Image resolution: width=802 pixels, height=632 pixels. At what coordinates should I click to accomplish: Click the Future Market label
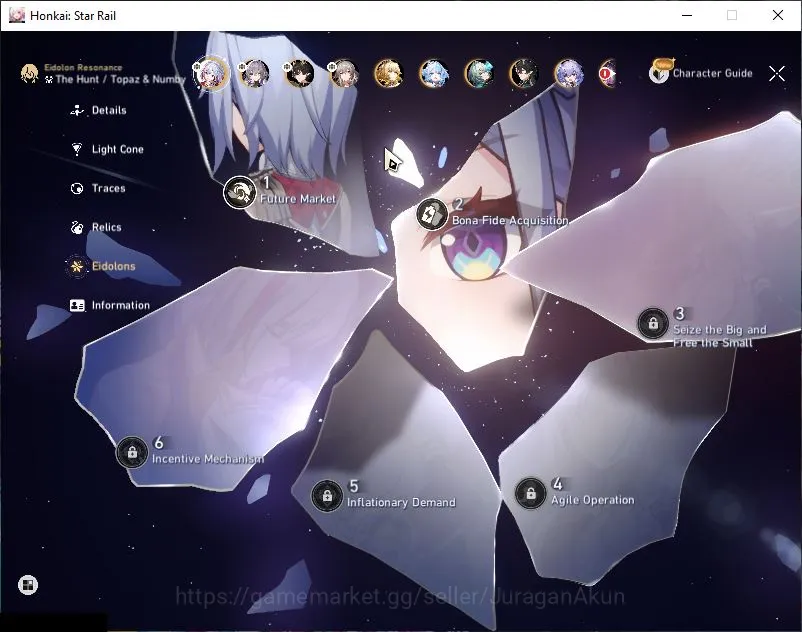[x=298, y=199]
